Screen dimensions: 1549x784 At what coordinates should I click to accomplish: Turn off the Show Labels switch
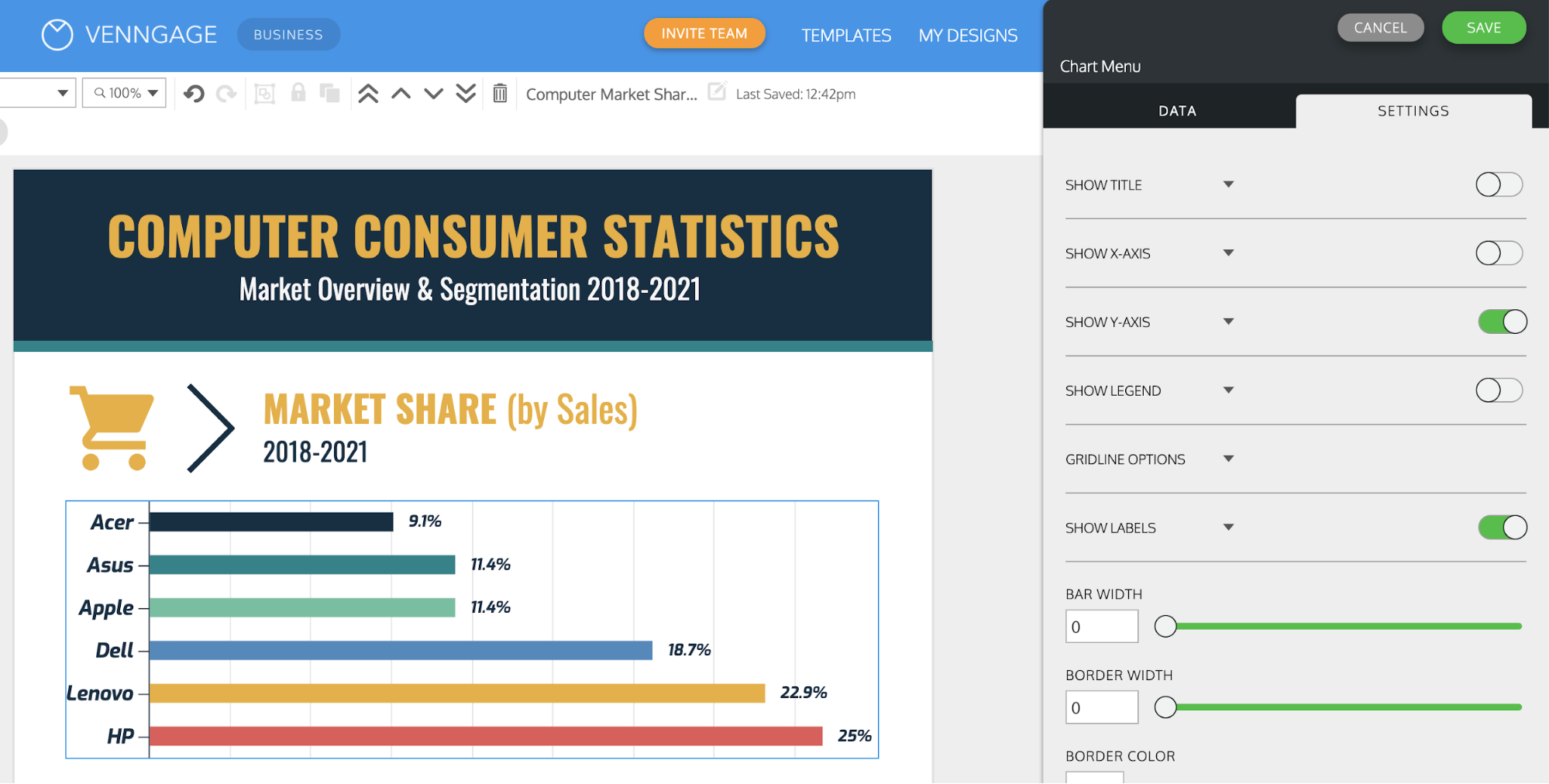pos(1503,528)
